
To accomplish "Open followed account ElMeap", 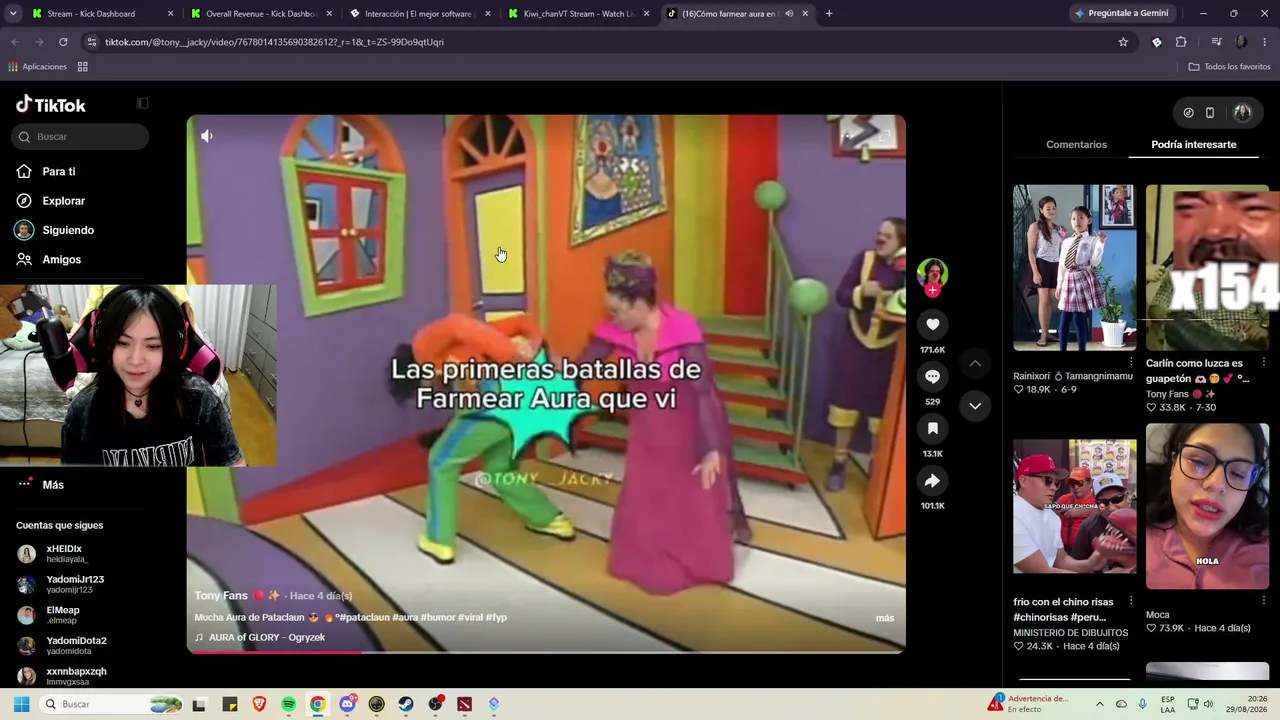I will pyautogui.click(x=63, y=615).
